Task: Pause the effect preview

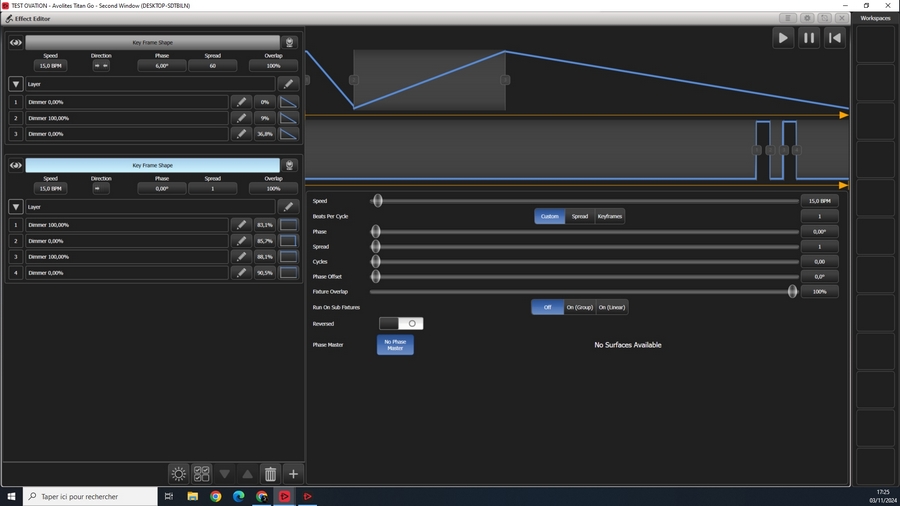Action: (809, 38)
